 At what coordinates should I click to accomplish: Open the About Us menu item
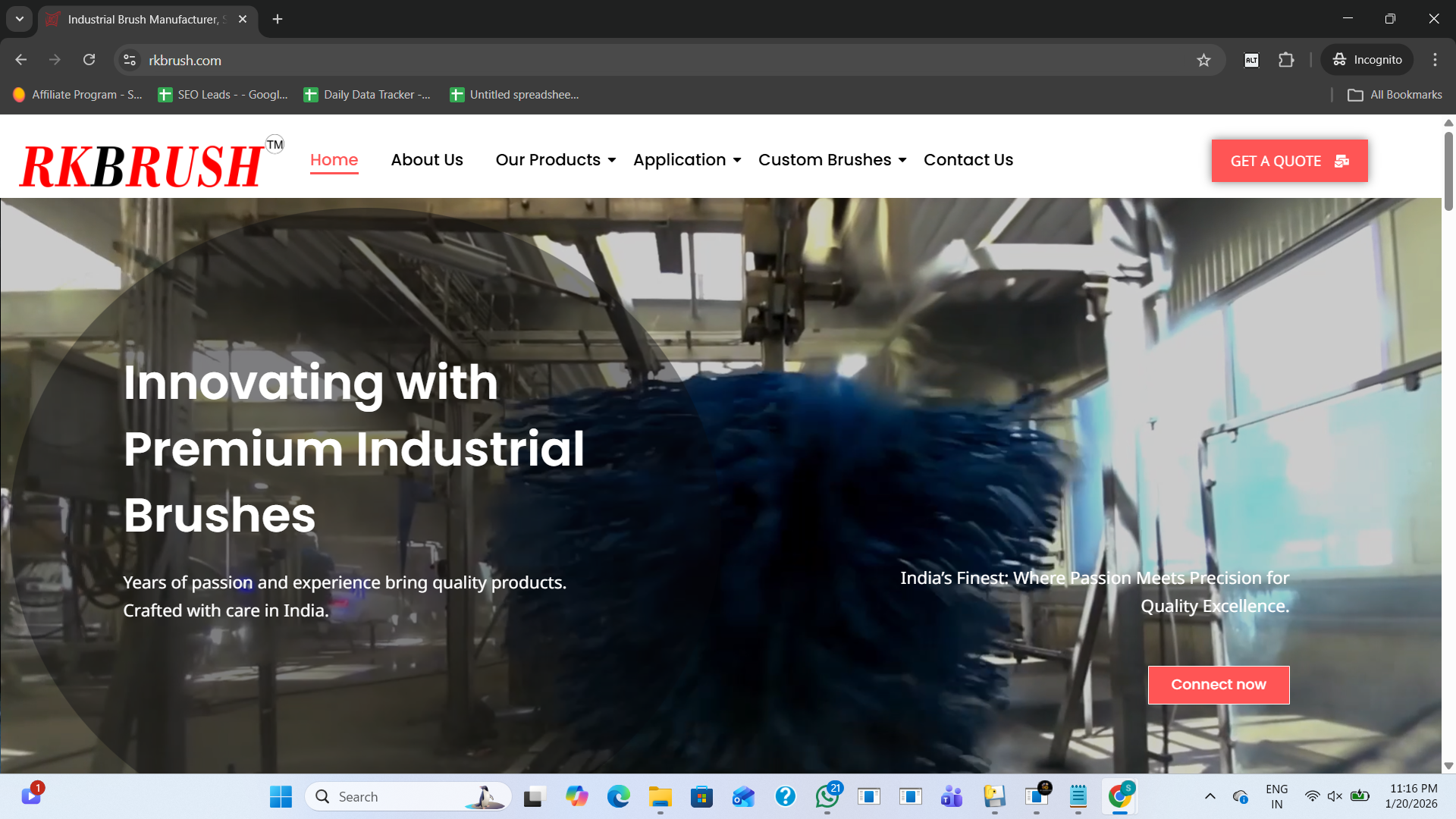427,160
